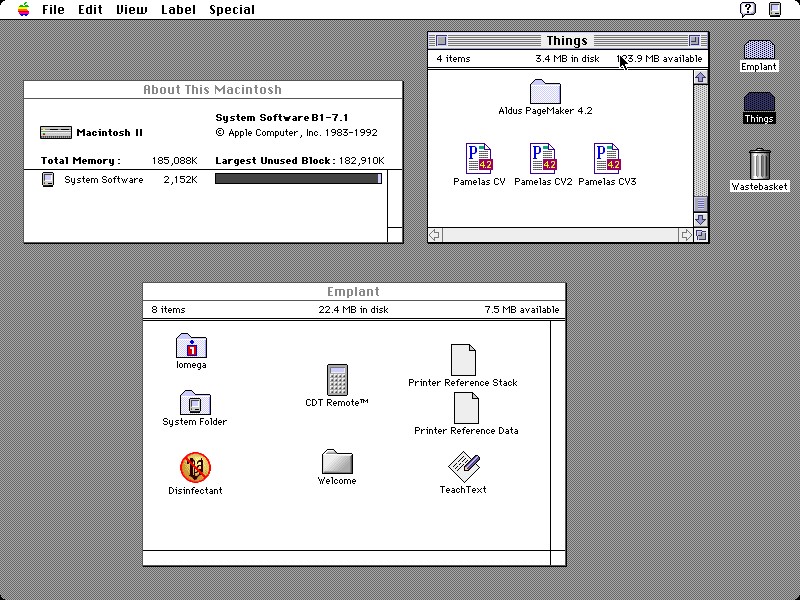
Task: Select the Pamelas CV3 document icon
Action: [607, 159]
